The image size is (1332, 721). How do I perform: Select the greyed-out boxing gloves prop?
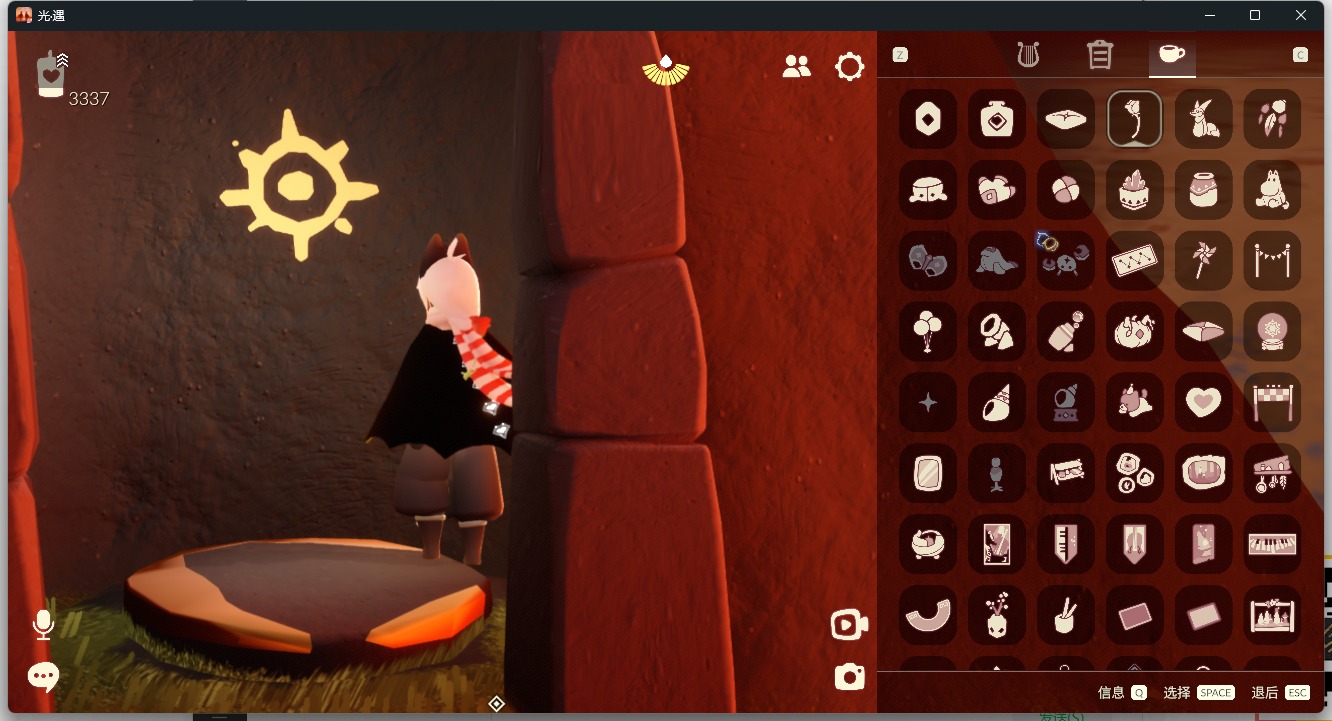tap(928, 260)
